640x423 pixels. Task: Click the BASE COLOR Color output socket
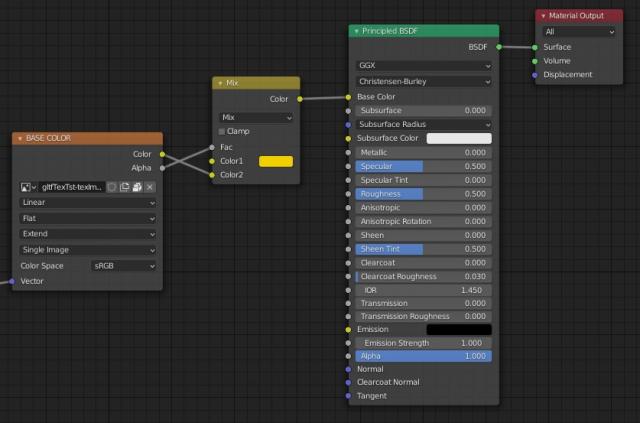162,154
